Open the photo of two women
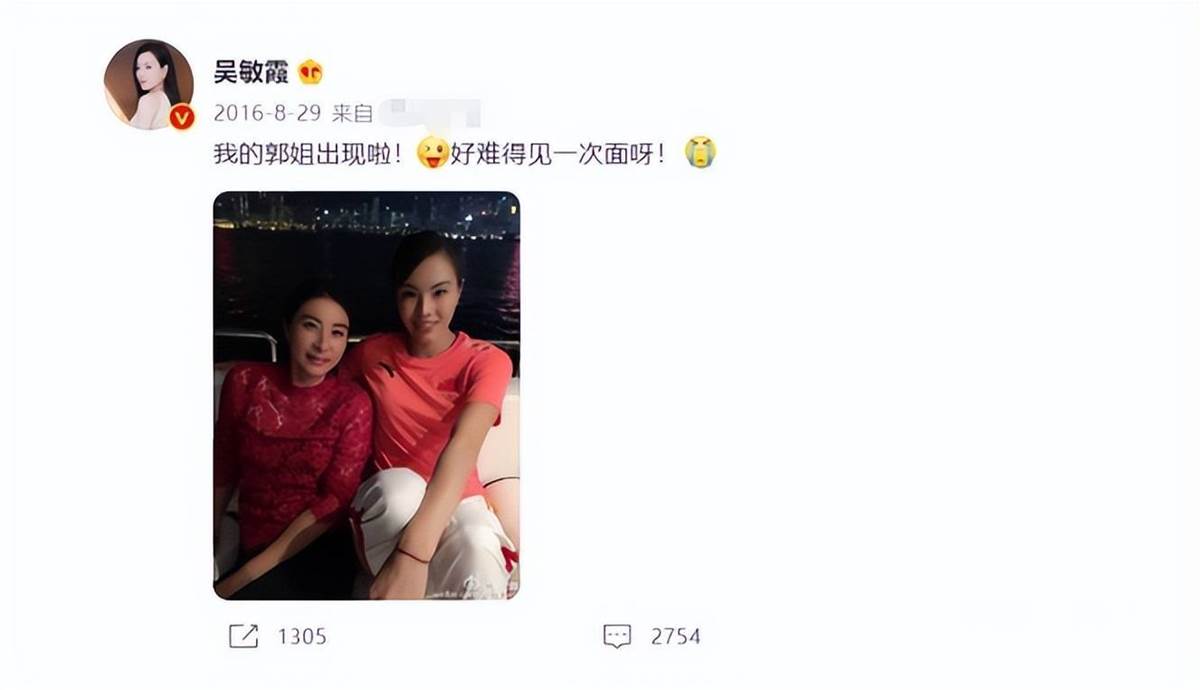The height and width of the screenshot is (690, 1200). [367, 396]
